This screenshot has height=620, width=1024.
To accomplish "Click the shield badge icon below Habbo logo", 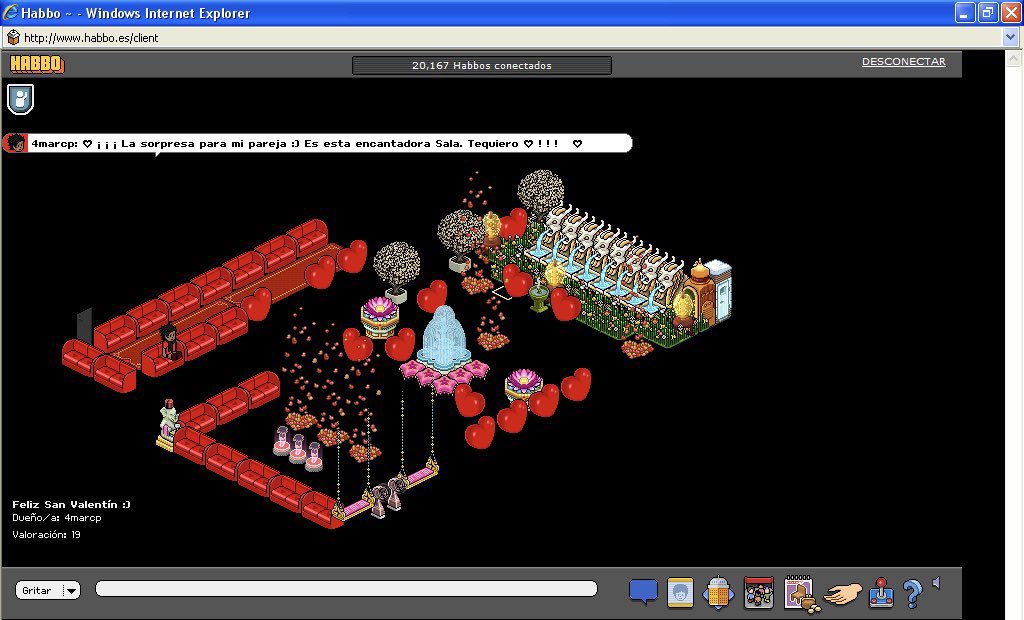I will point(20,99).
